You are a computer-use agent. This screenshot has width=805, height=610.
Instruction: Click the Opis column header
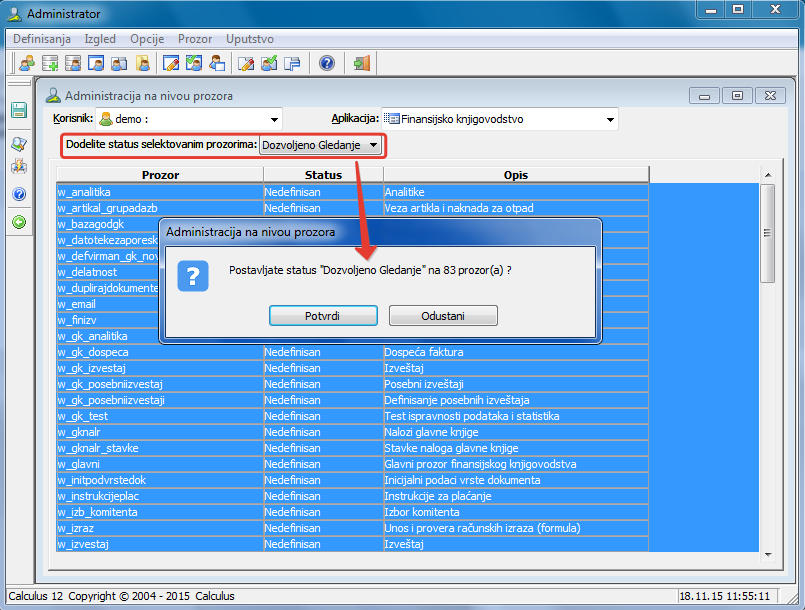(516, 175)
